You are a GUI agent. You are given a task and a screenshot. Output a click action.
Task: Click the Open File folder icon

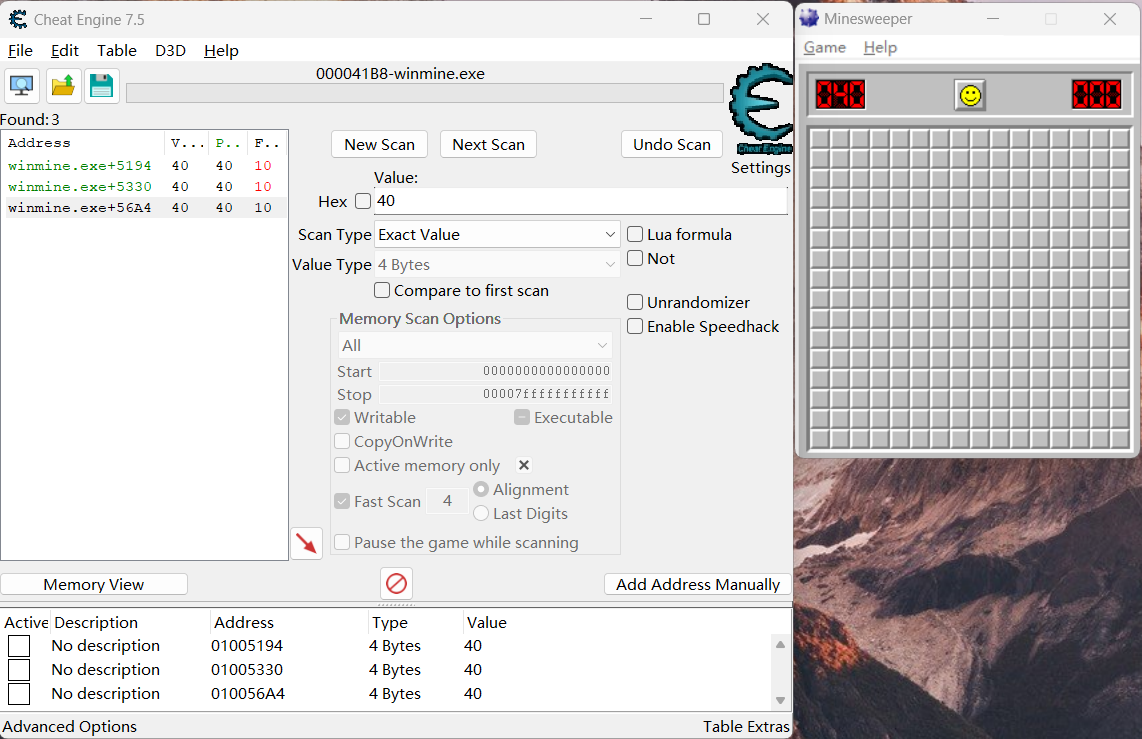pyautogui.click(x=63, y=87)
